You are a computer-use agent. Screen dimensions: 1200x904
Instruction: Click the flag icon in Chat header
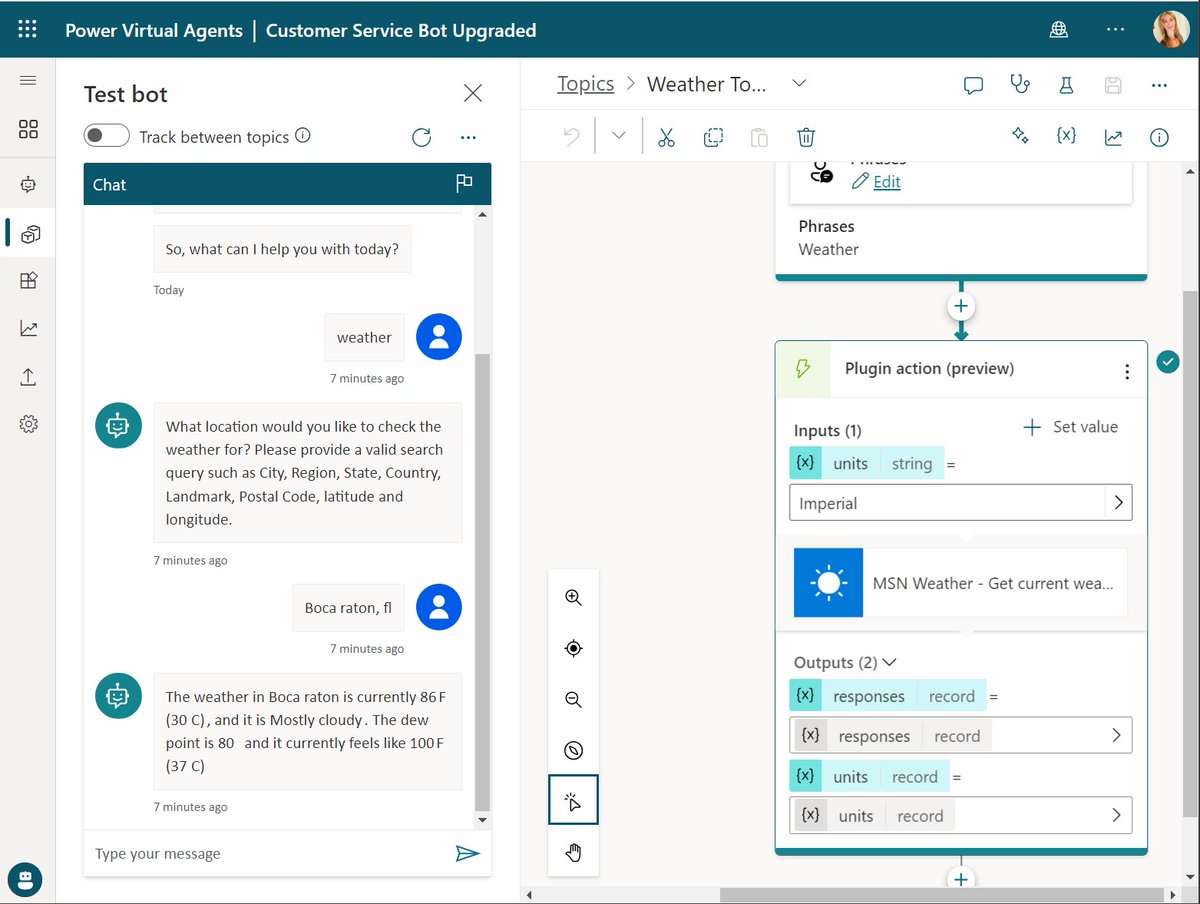[x=464, y=183]
